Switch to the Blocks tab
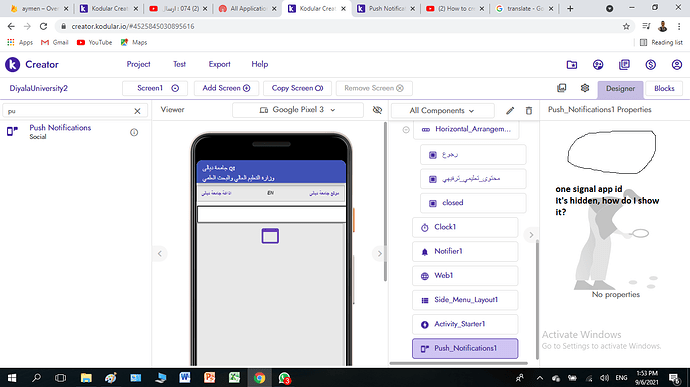 click(x=664, y=88)
